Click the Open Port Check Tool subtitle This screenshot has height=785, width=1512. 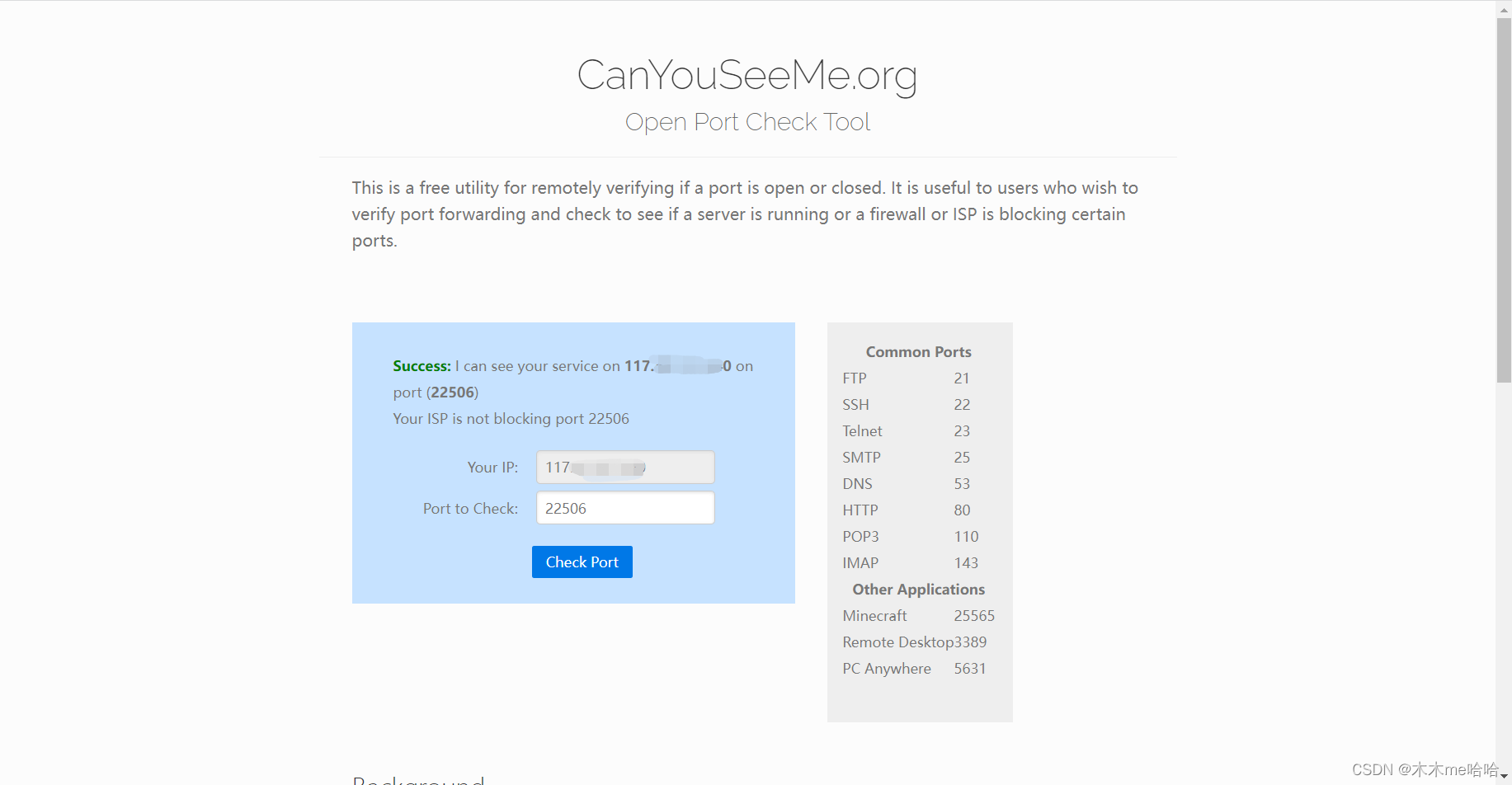point(747,122)
